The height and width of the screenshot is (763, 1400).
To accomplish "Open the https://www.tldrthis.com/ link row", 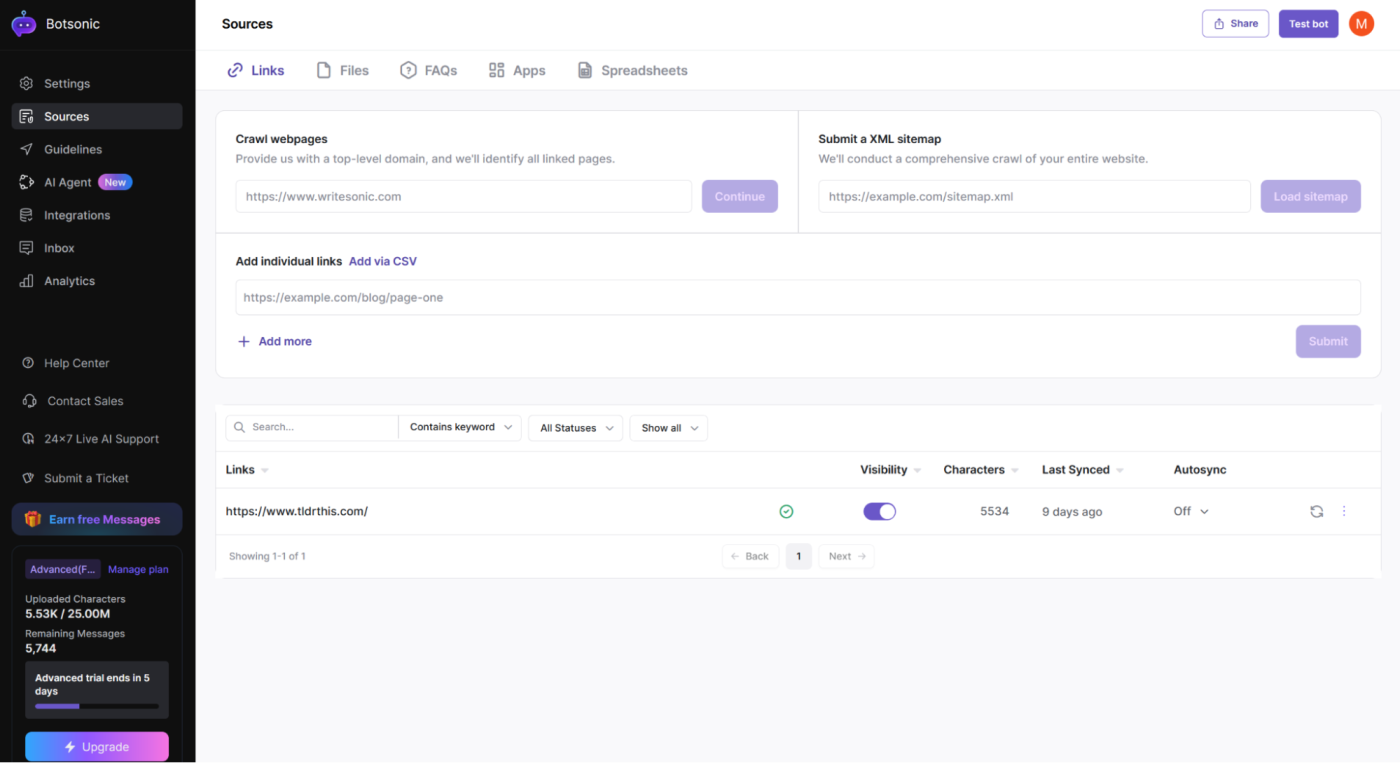I will (x=297, y=512).
